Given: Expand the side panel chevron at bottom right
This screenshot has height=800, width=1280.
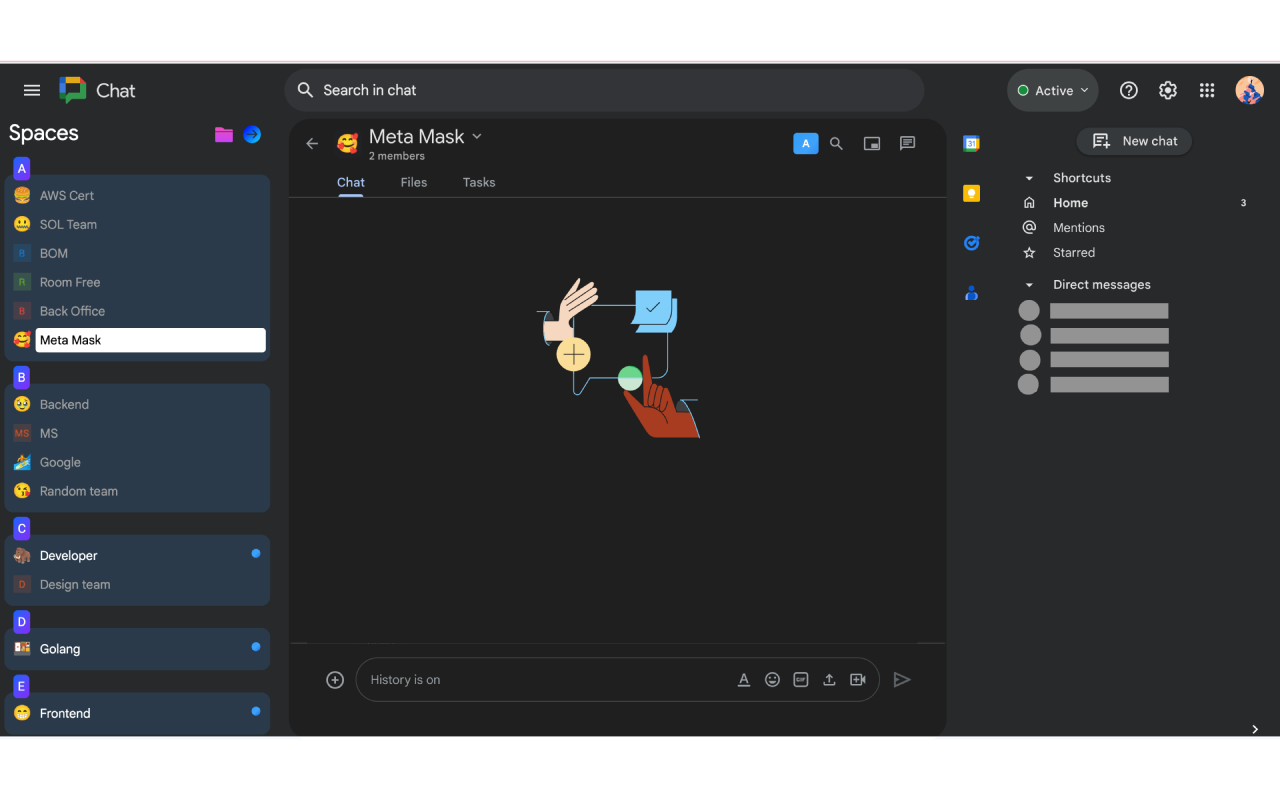Looking at the screenshot, I should 1255,729.
